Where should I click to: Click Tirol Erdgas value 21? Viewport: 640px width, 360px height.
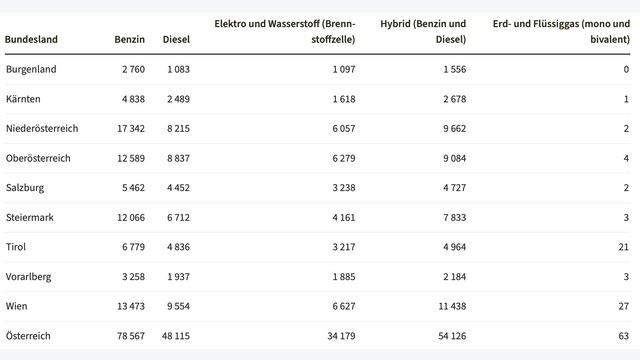[624, 247]
